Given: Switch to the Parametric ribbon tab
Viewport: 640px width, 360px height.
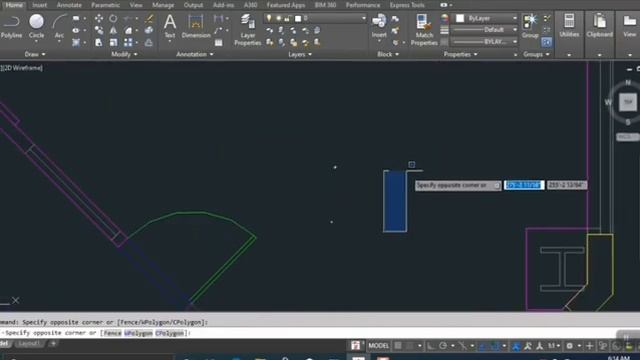Looking at the screenshot, I should pyautogui.click(x=105, y=5).
